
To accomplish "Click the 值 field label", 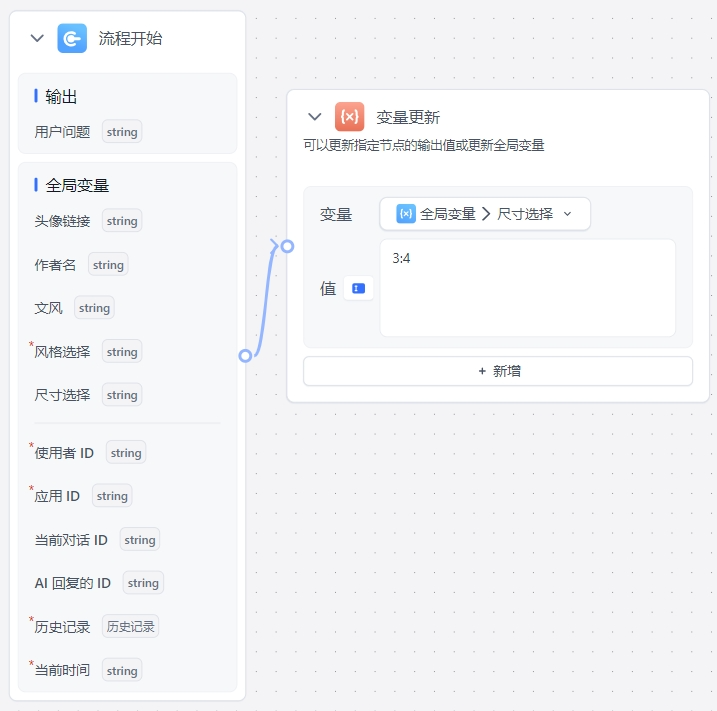I will [x=328, y=289].
